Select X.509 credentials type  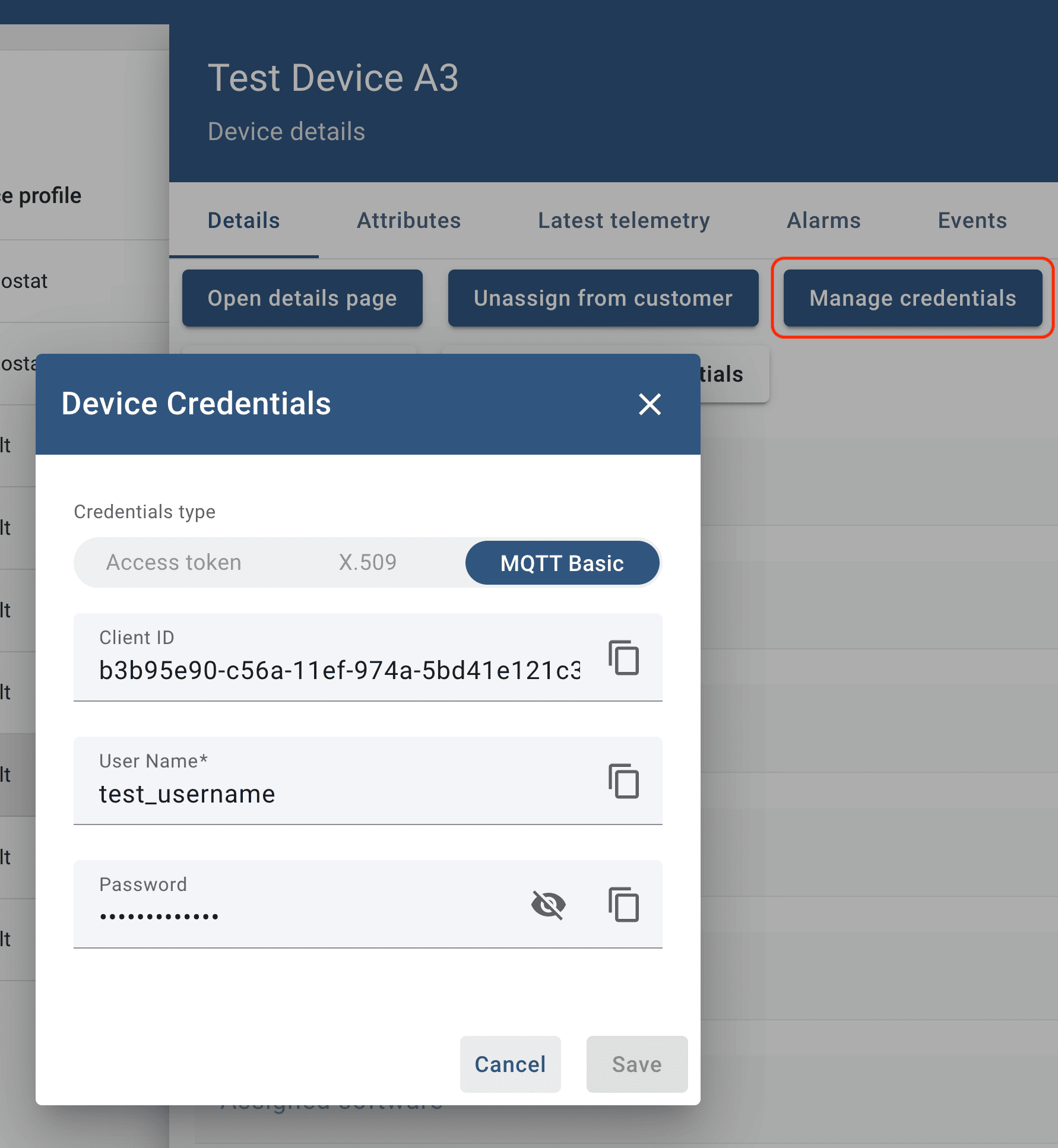pyautogui.click(x=368, y=563)
